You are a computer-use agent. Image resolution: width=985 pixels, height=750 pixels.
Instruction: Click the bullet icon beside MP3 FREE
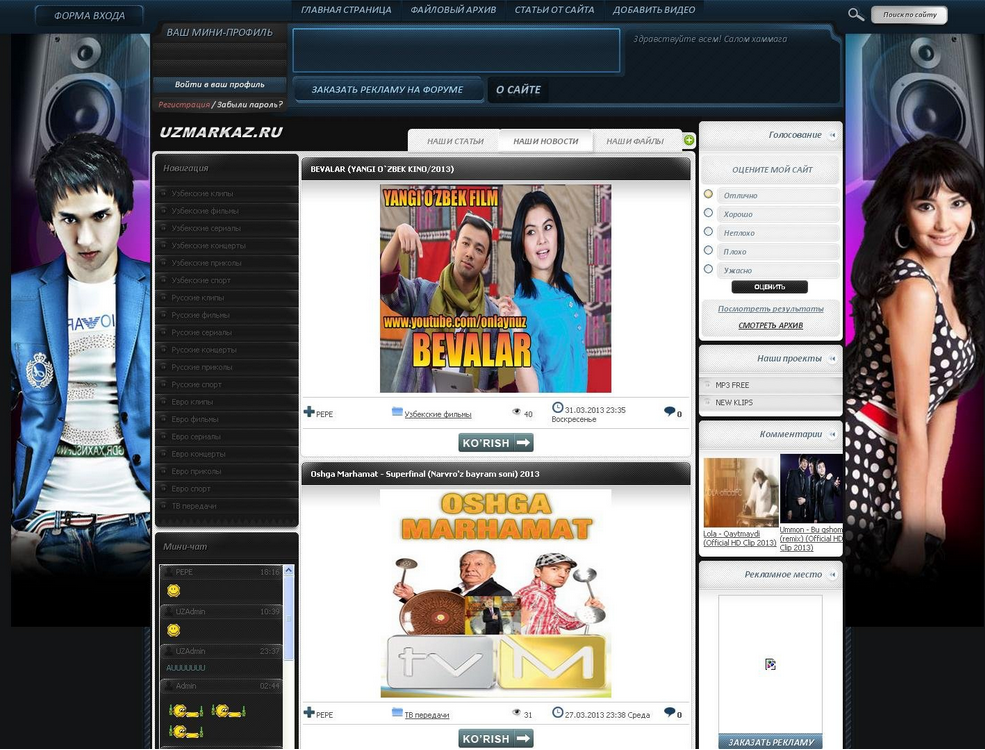coord(707,384)
